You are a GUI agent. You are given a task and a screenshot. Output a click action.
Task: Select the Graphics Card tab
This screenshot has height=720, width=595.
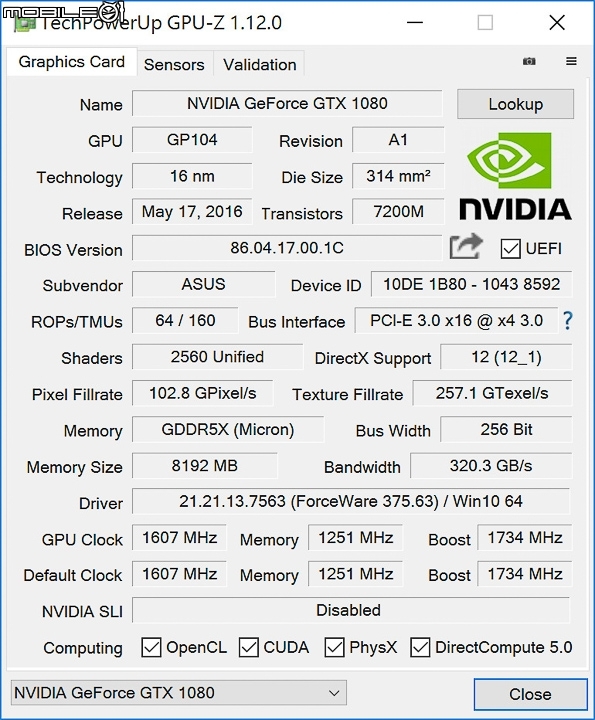(72, 62)
